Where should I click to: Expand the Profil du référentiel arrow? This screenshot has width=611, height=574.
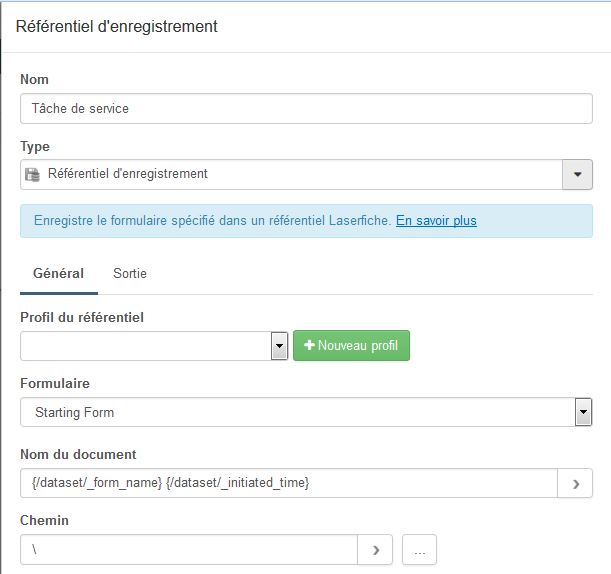[x=280, y=346]
